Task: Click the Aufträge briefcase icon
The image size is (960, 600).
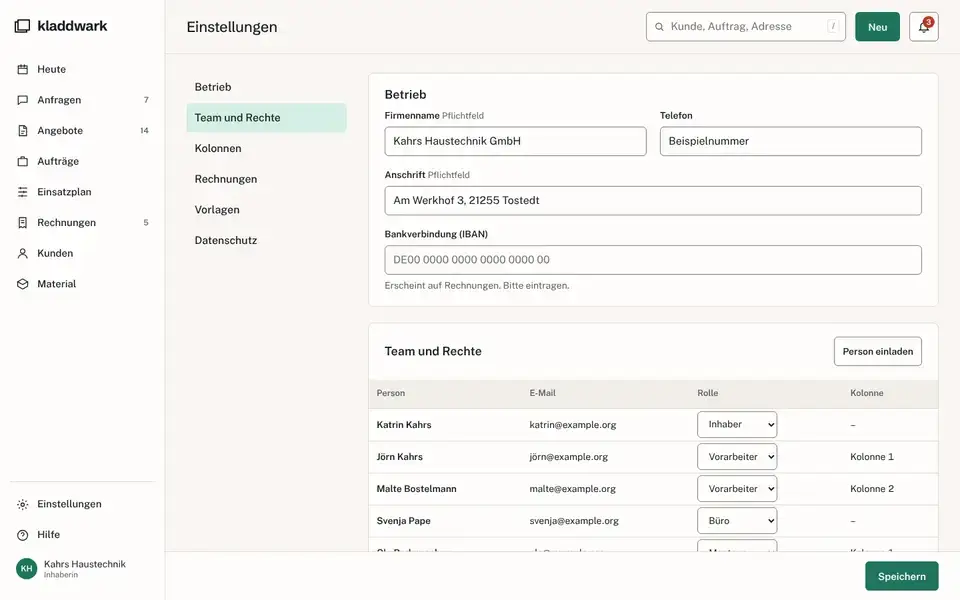Action: (23, 161)
